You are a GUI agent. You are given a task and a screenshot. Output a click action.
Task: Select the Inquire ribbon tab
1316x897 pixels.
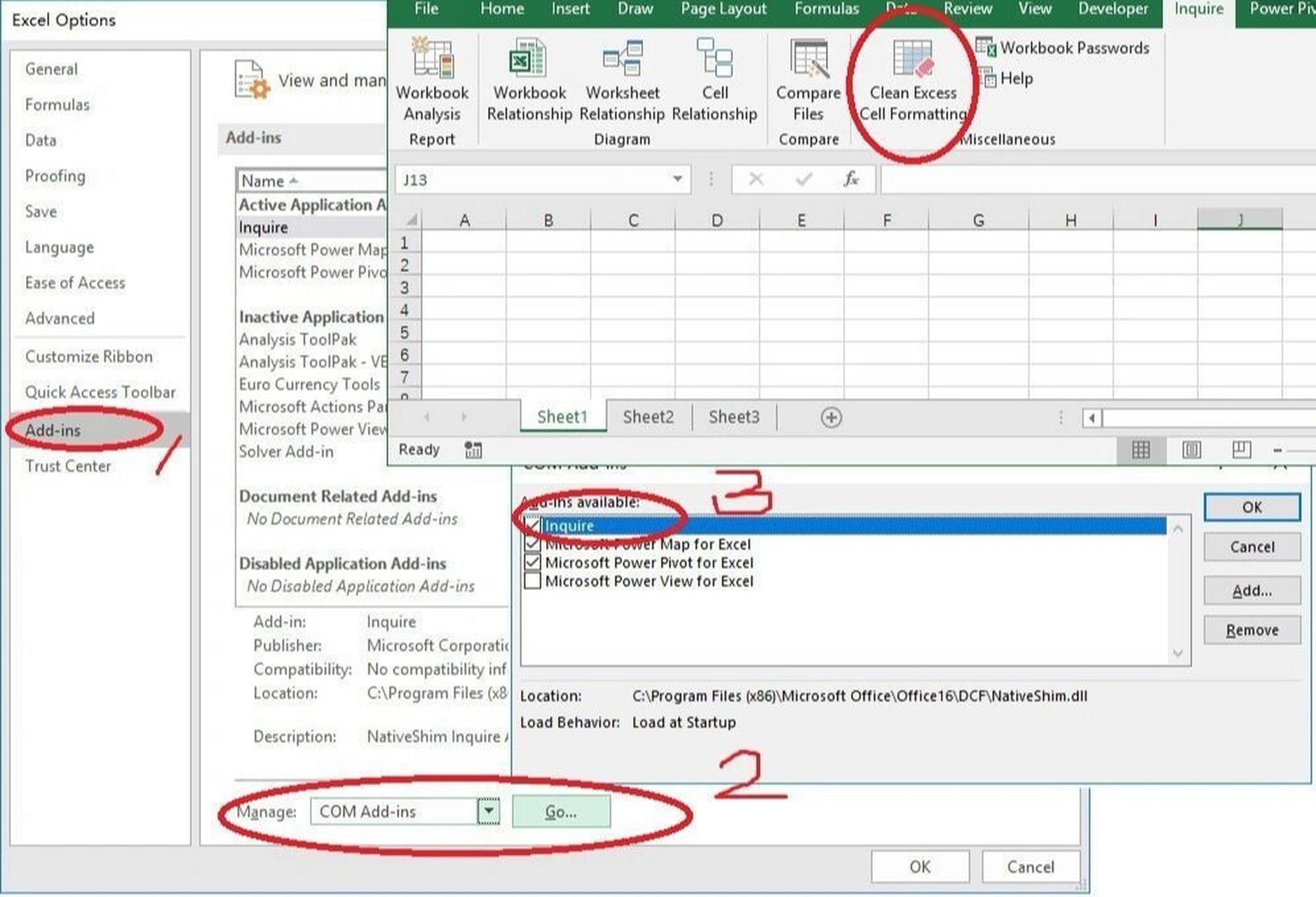click(1199, 10)
